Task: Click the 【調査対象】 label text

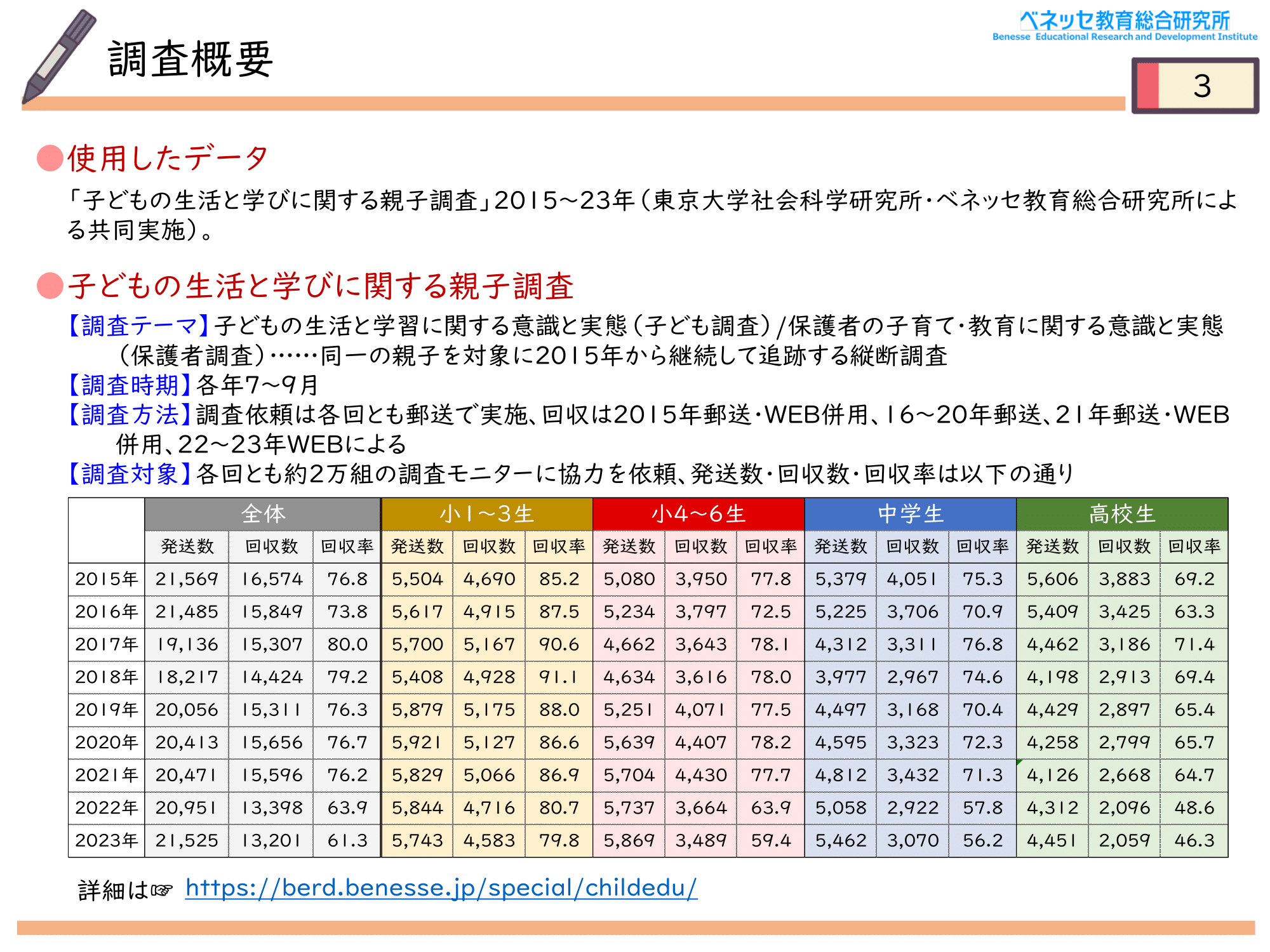Action: click(130, 474)
